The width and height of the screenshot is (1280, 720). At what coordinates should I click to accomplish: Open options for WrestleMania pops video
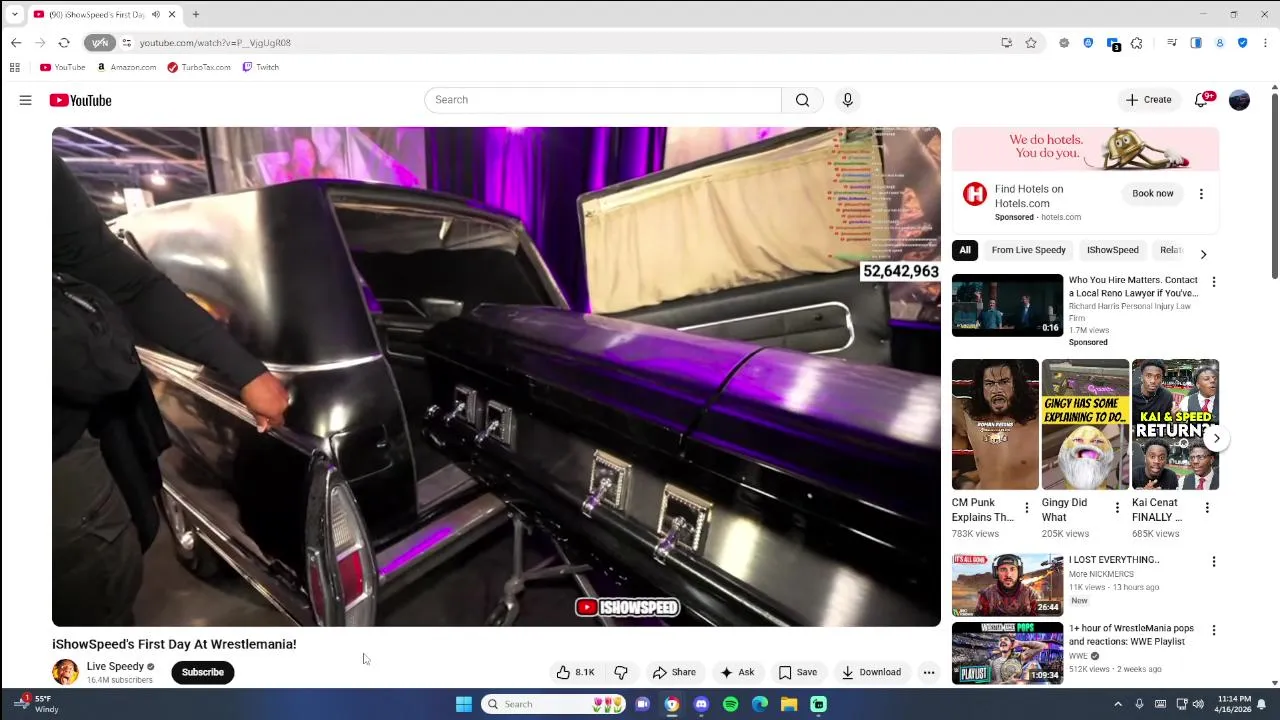1214,630
